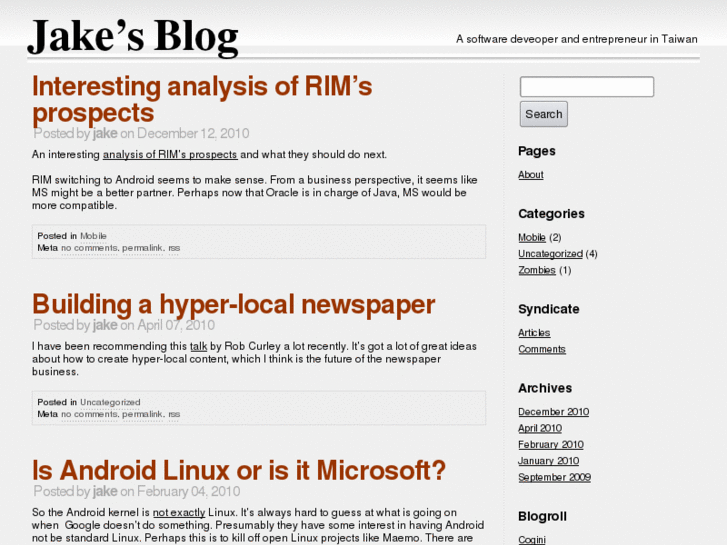Click 'no comments' under the RIM post

pos(89,248)
